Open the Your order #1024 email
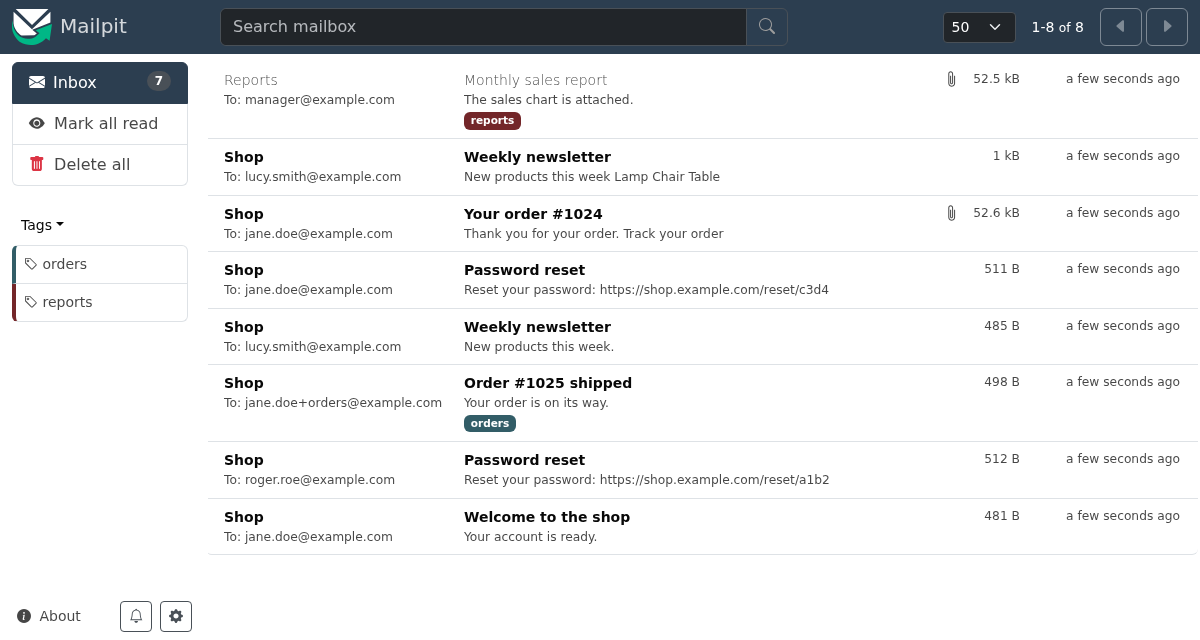 [702, 224]
